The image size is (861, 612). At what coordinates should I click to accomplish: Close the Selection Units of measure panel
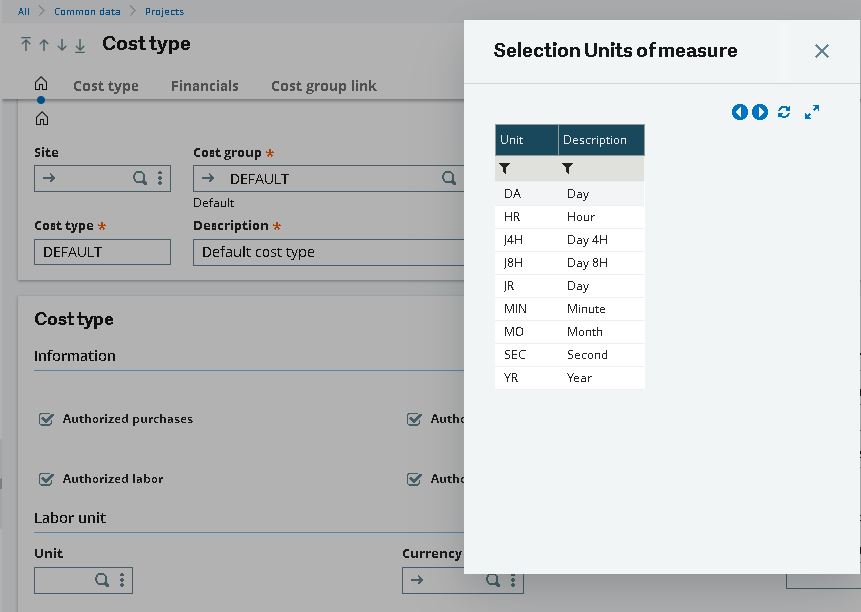(x=821, y=51)
